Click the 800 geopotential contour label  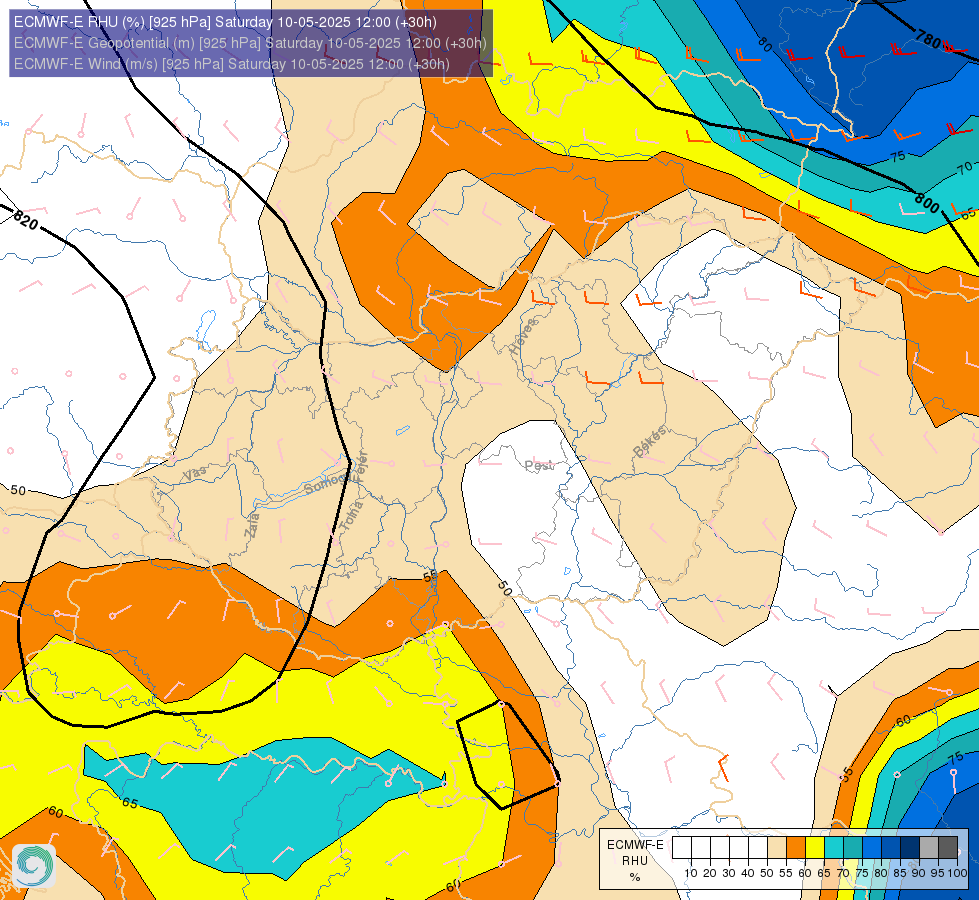(927, 202)
